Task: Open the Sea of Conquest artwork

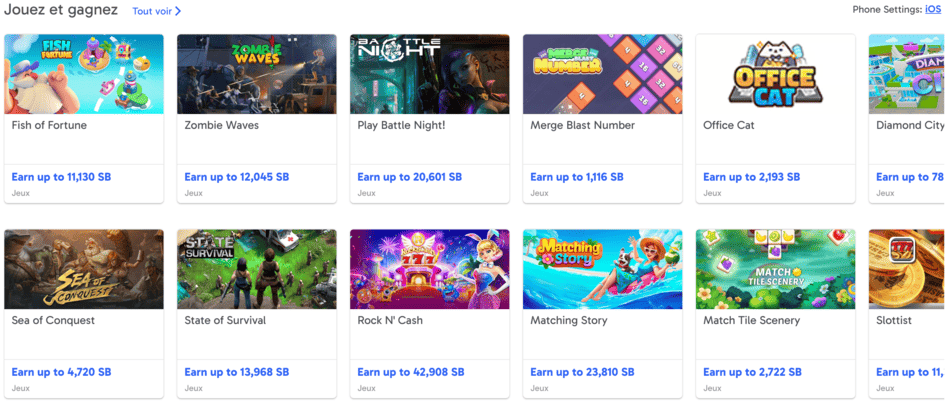Action: (x=84, y=269)
